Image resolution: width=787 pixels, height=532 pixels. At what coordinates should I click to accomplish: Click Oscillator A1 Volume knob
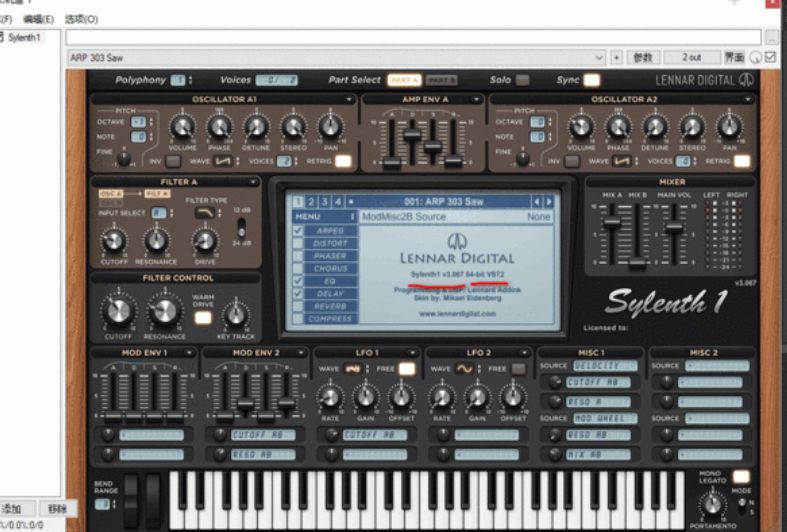tap(183, 127)
